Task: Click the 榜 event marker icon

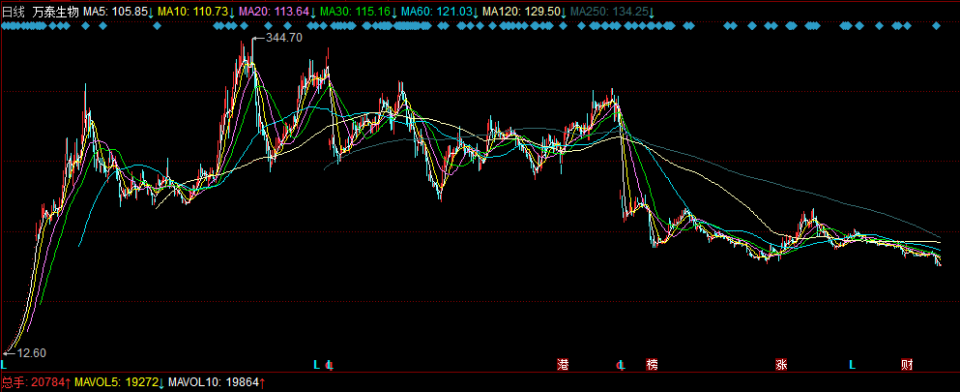Action: pyautogui.click(x=652, y=365)
